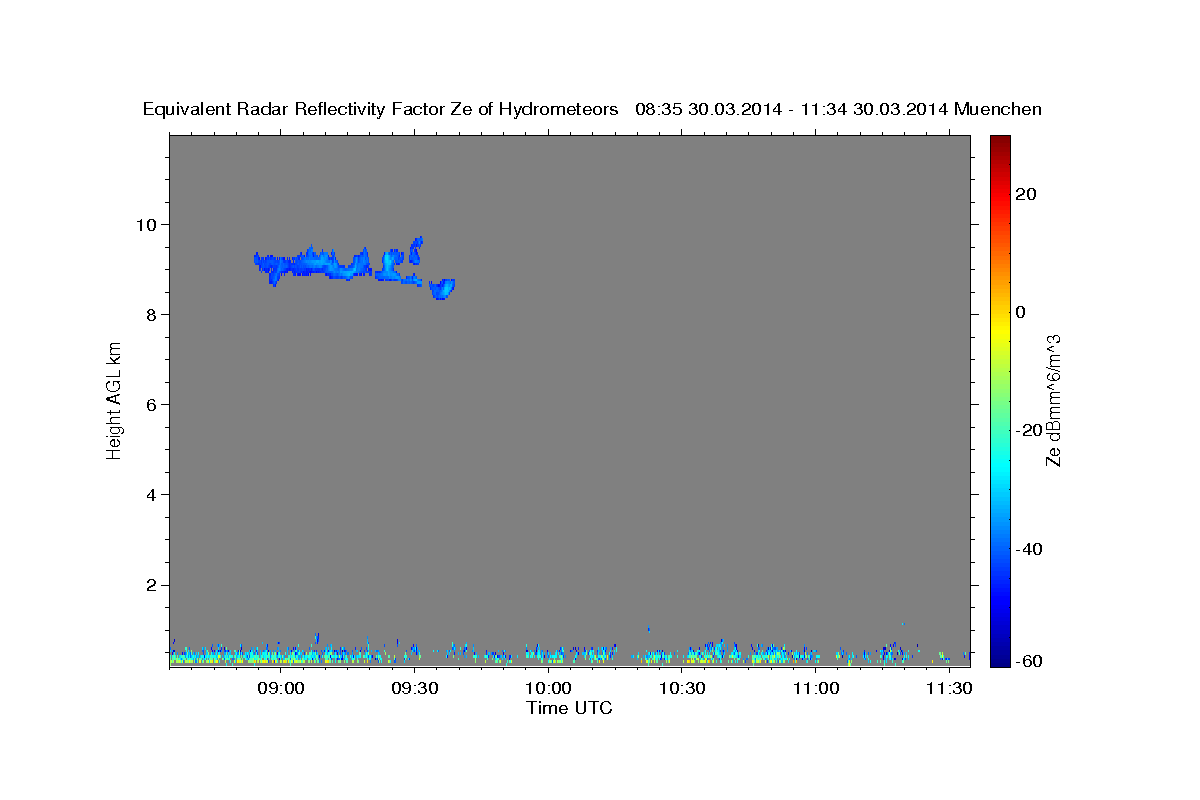Click the '11:30' time tick label

click(x=950, y=689)
